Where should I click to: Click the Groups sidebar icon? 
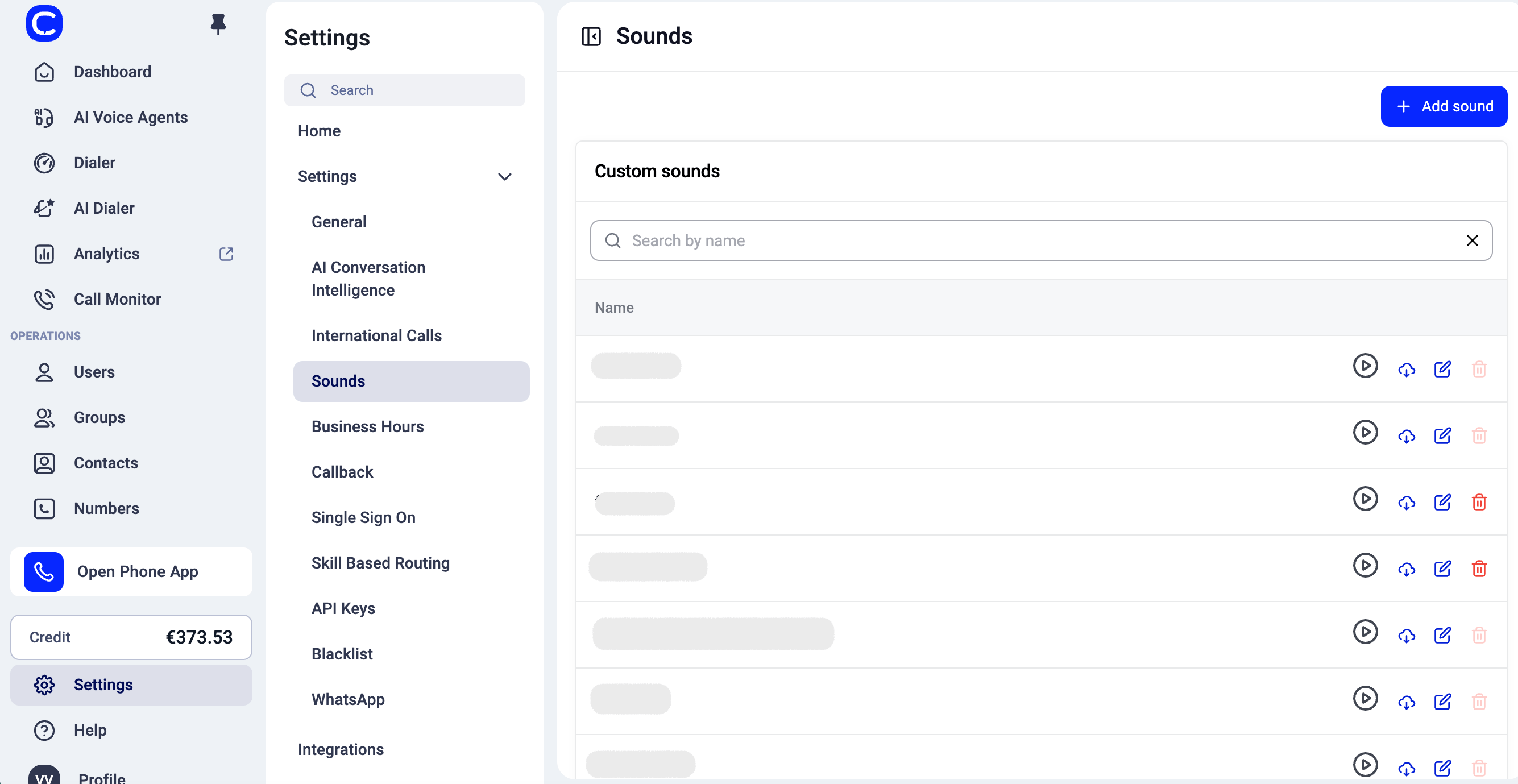point(44,418)
